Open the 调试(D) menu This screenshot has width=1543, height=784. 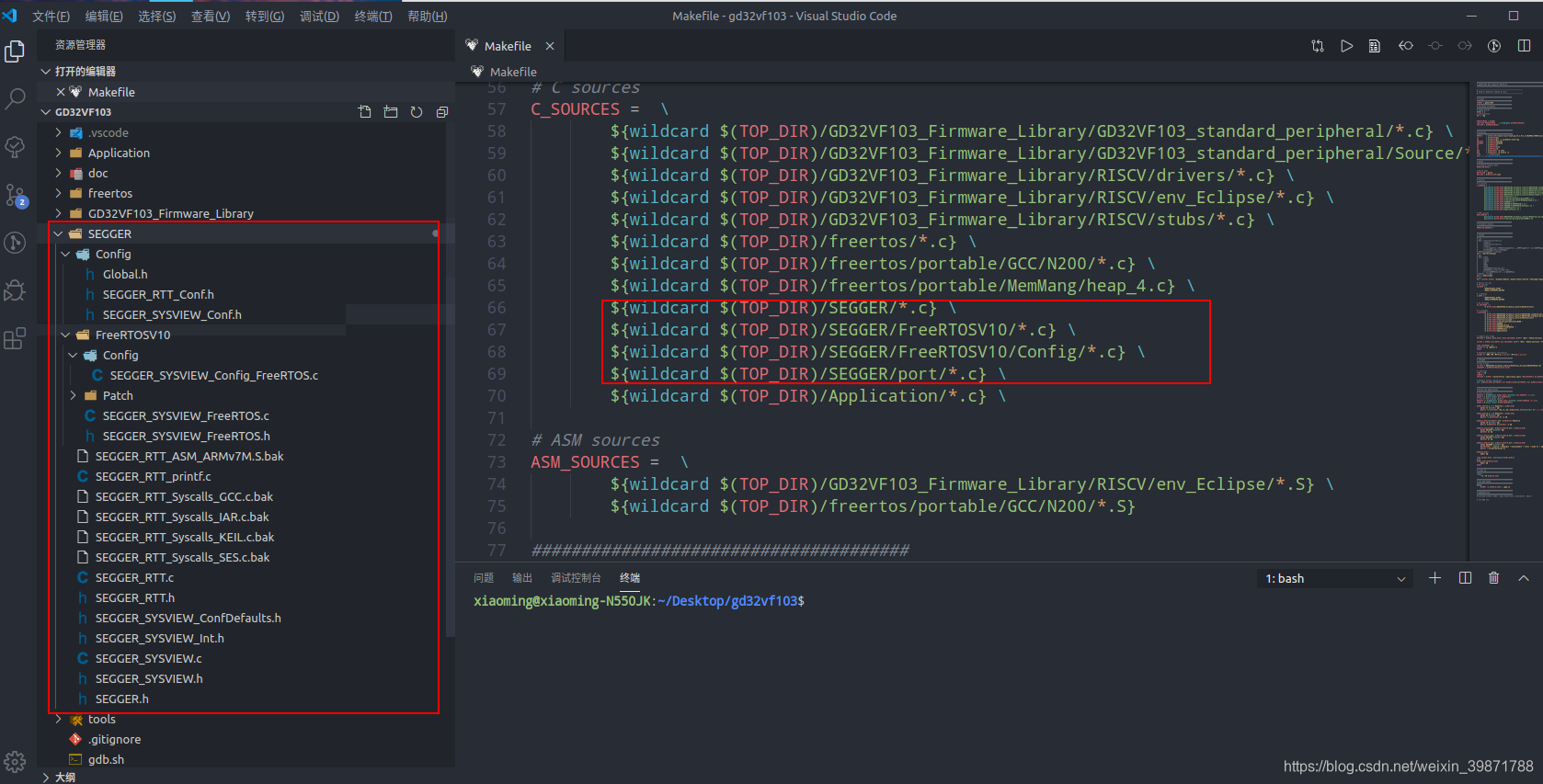pos(319,16)
